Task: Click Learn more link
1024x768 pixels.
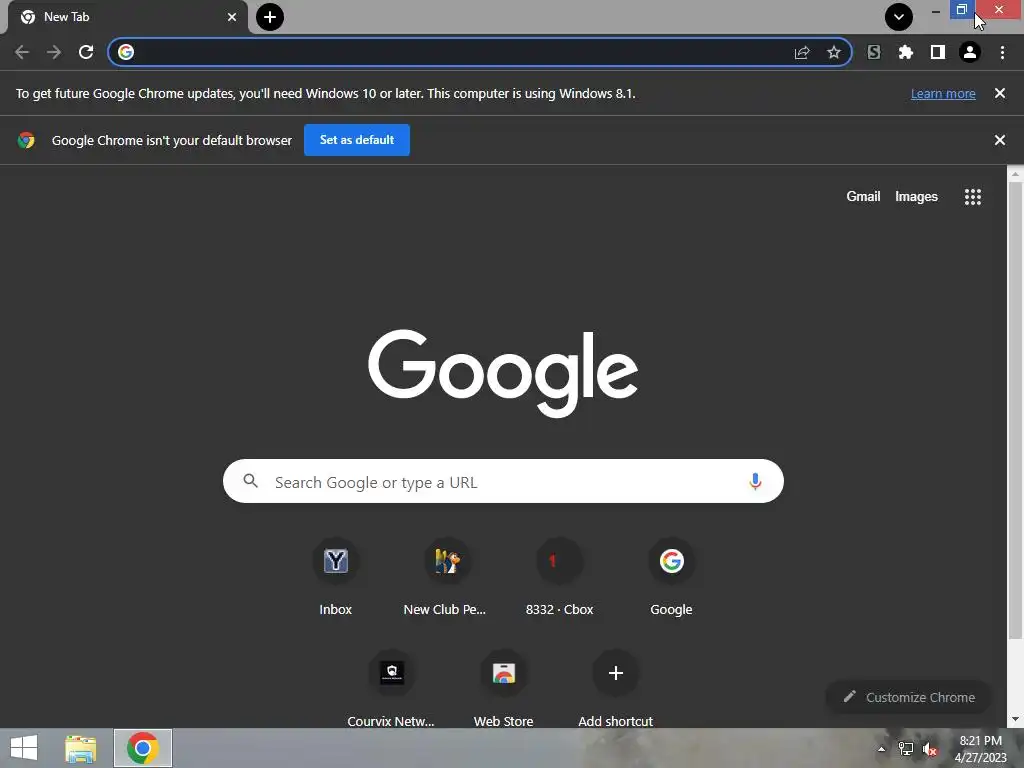Action: tap(943, 93)
